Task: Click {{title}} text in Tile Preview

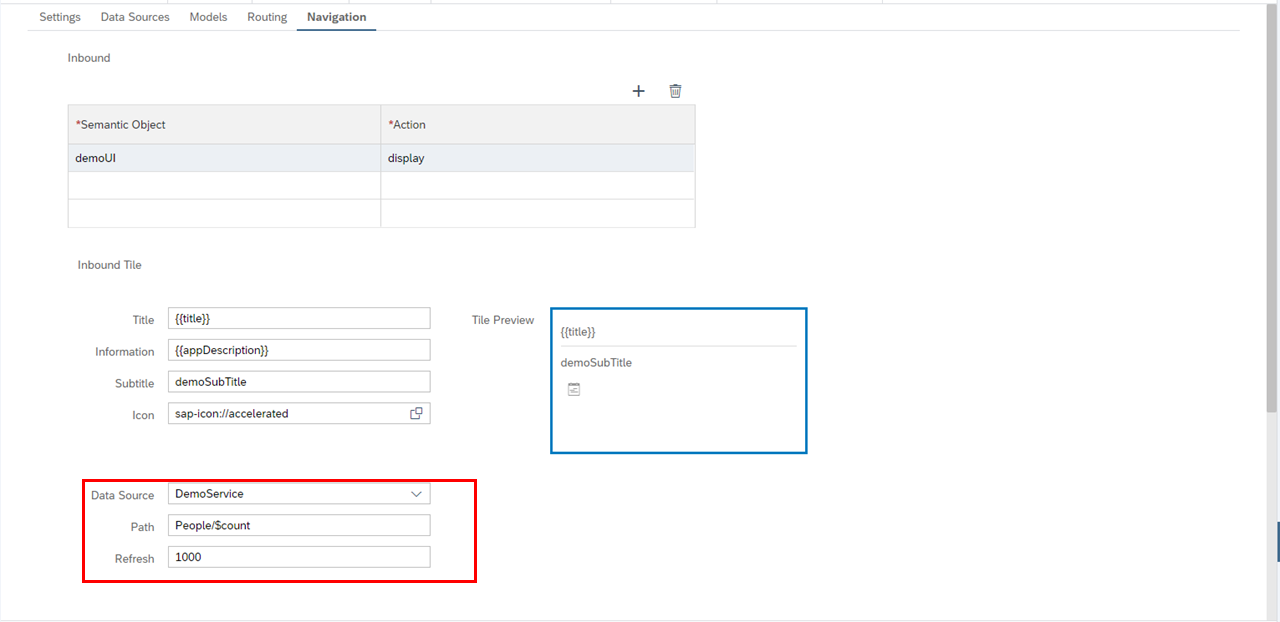Action: (578, 331)
